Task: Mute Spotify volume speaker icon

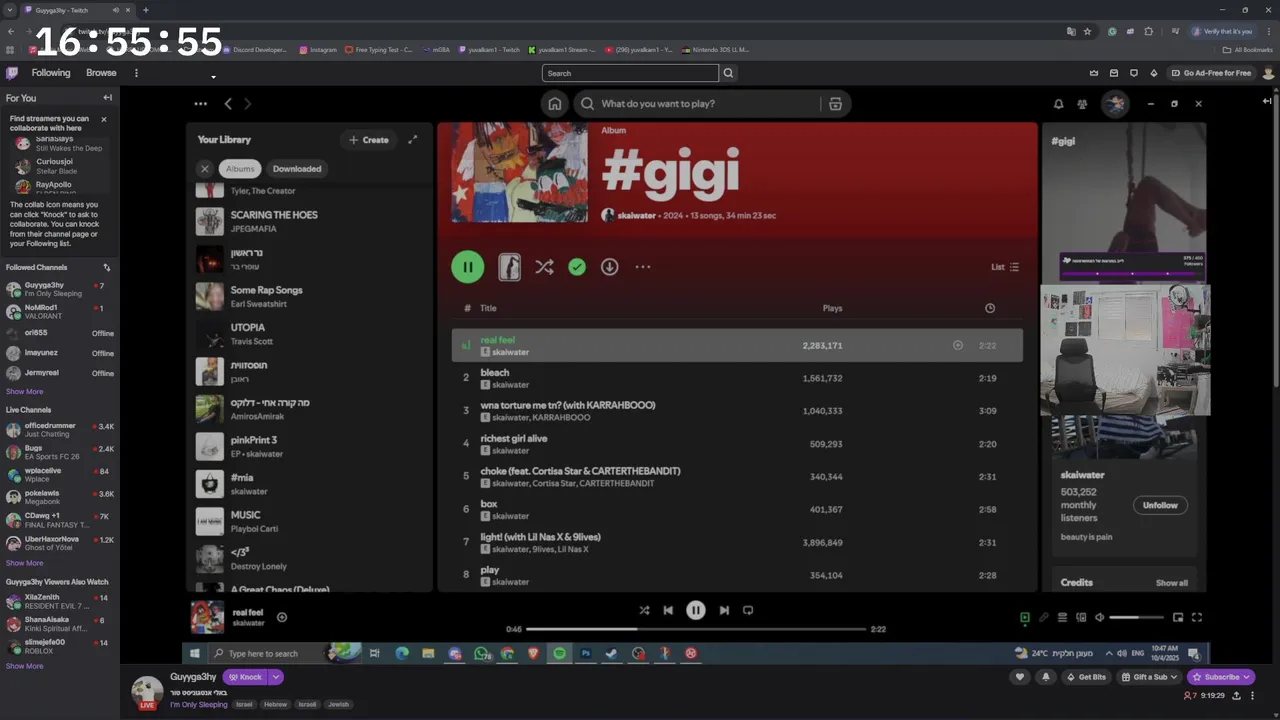Action: pyautogui.click(x=1100, y=618)
